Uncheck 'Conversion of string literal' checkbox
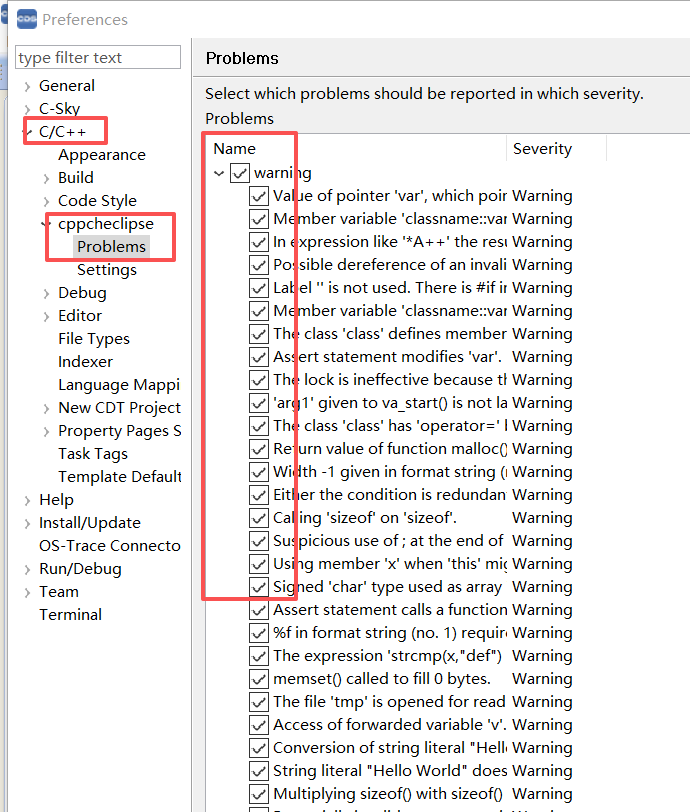 pos(258,748)
